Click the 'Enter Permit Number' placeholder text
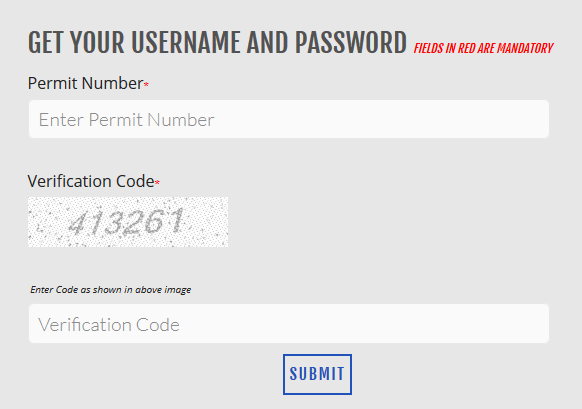Viewport: 582px width, 409px height. point(127,120)
